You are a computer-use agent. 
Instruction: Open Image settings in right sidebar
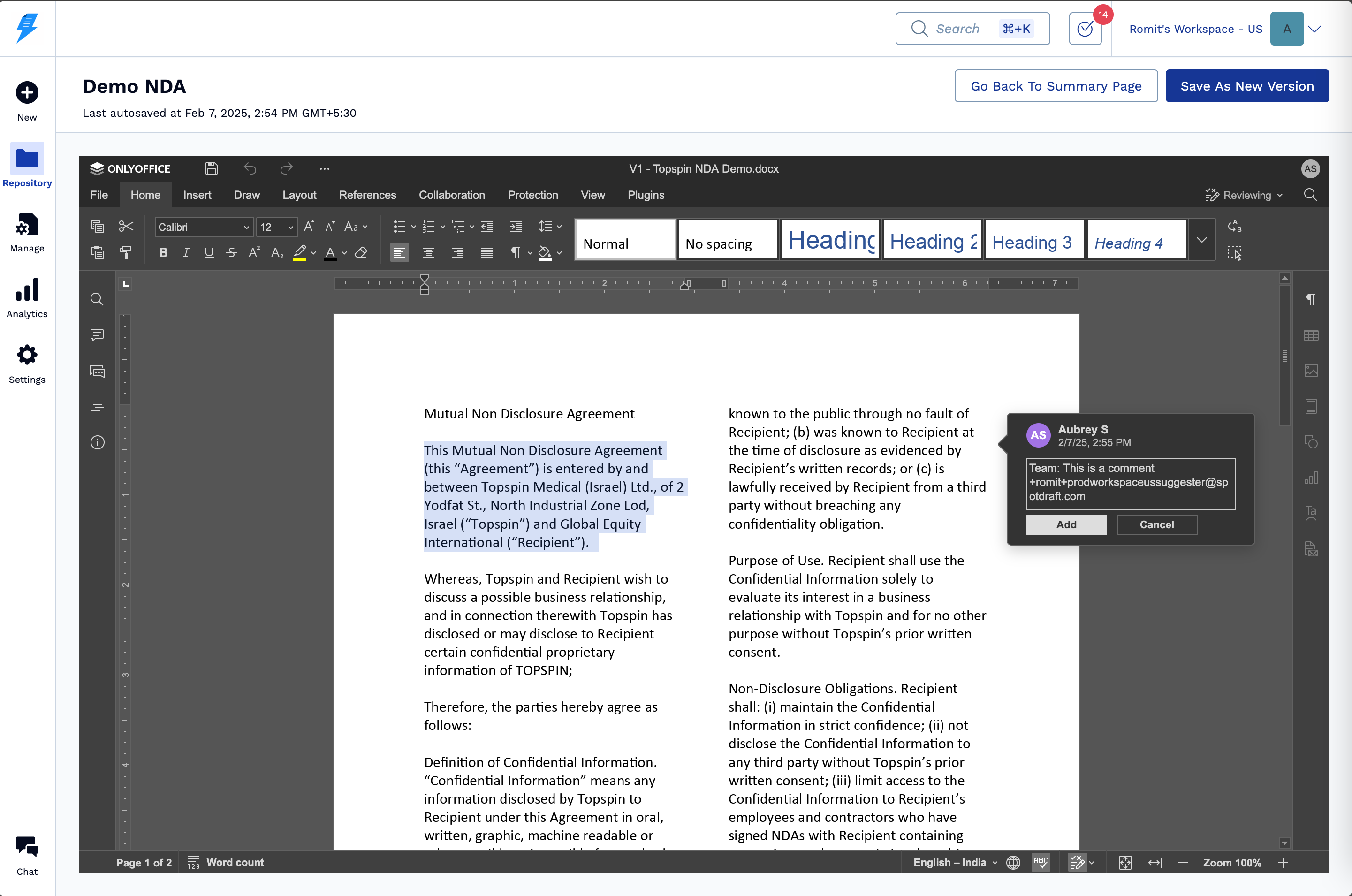coord(1311,371)
